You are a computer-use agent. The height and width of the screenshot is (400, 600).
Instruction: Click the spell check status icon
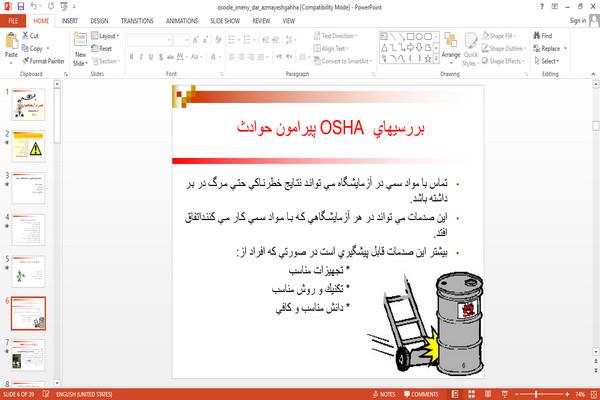pos(46,394)
